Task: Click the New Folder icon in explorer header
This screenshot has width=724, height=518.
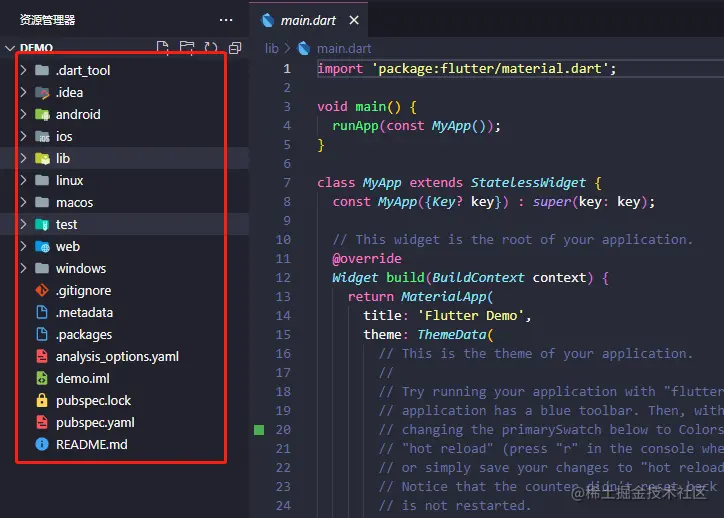Action: pos(187,48)
